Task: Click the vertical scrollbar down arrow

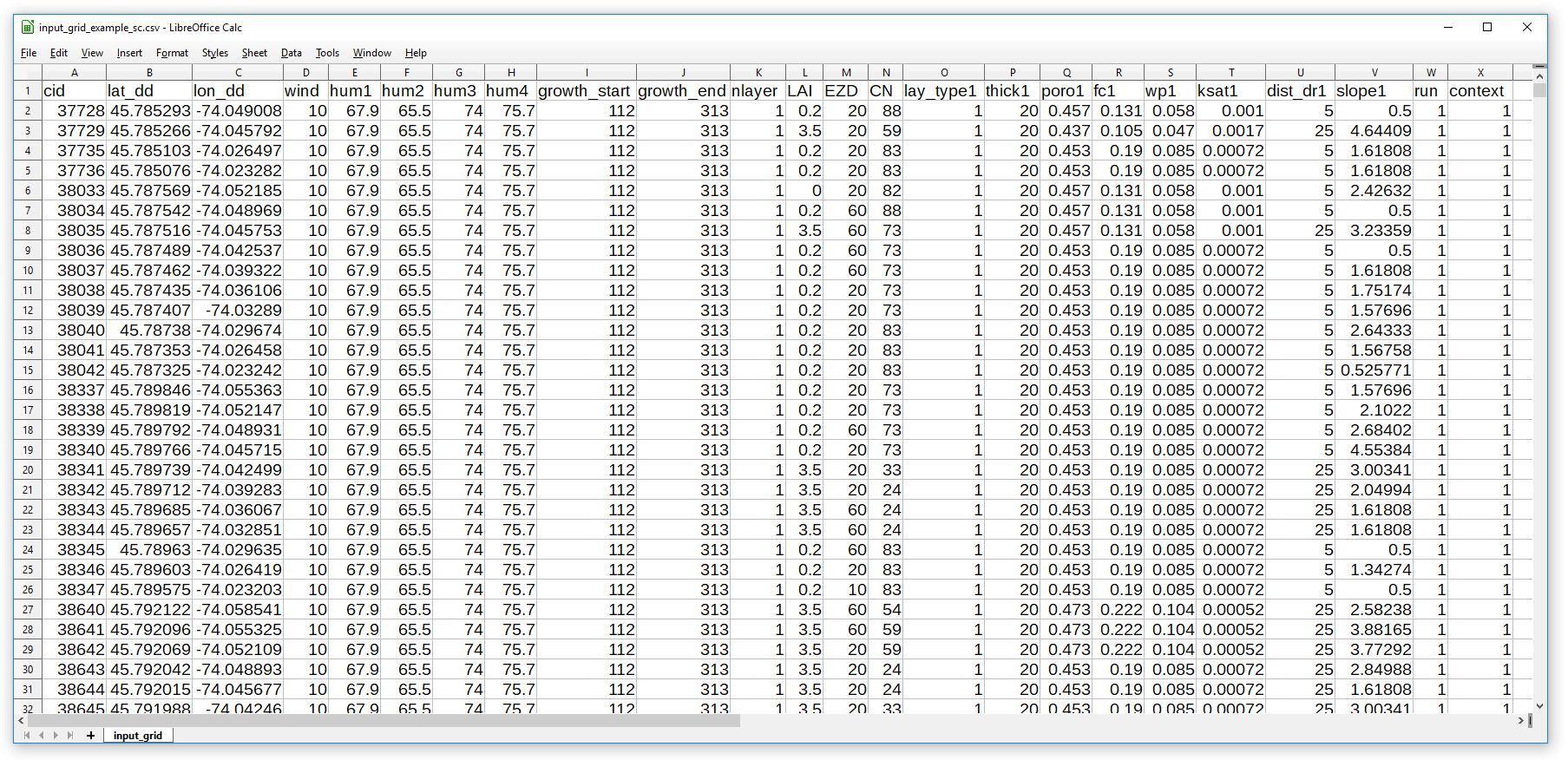Action: 1539,706
